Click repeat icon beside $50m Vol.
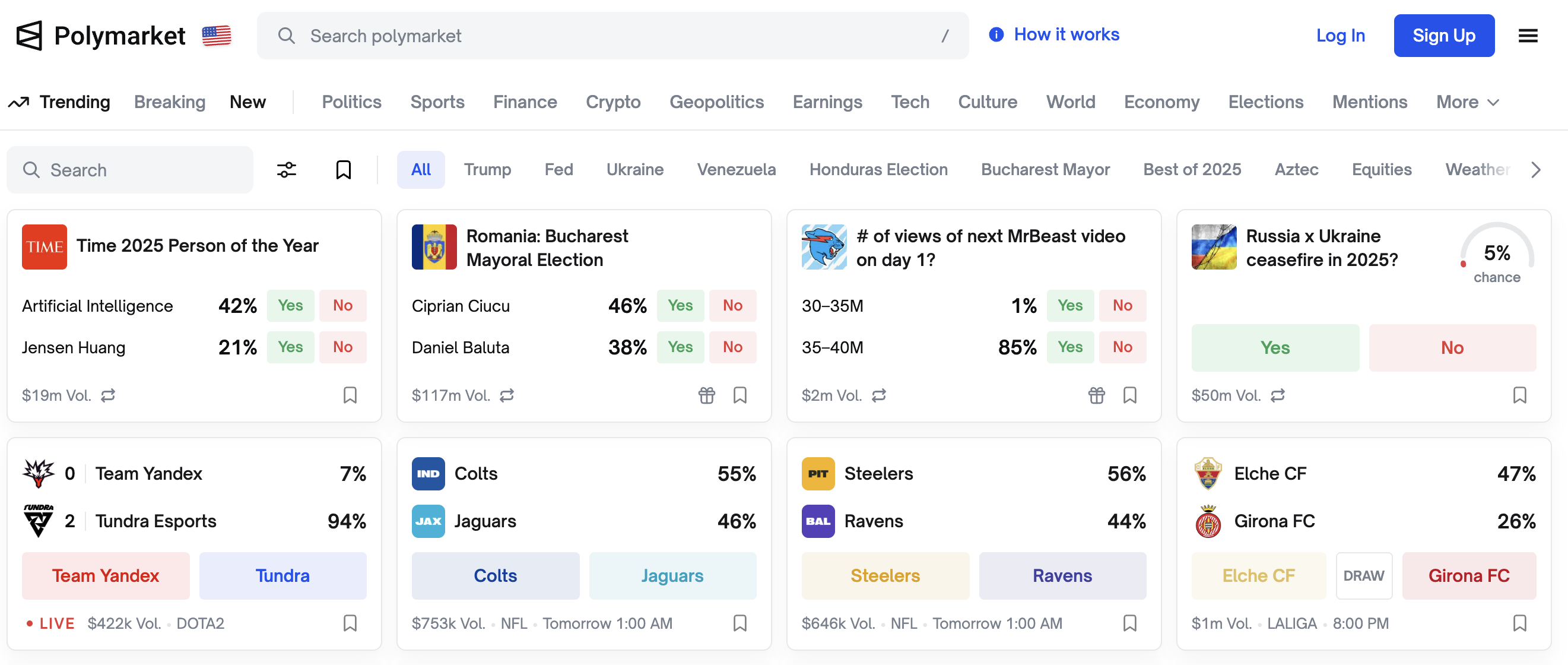 1278,396
